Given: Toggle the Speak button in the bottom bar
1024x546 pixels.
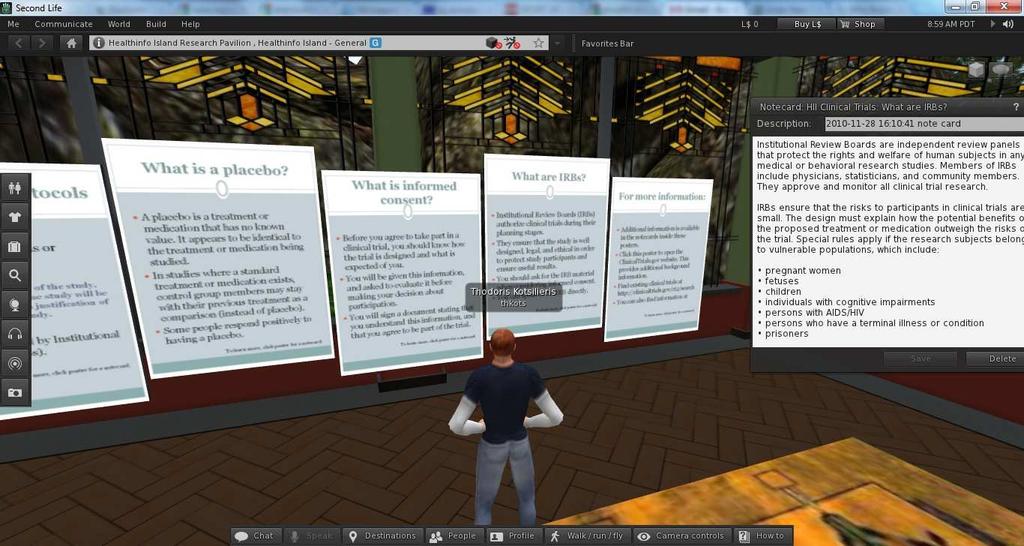Looking at the screenshot, I should tap(312, 536).
